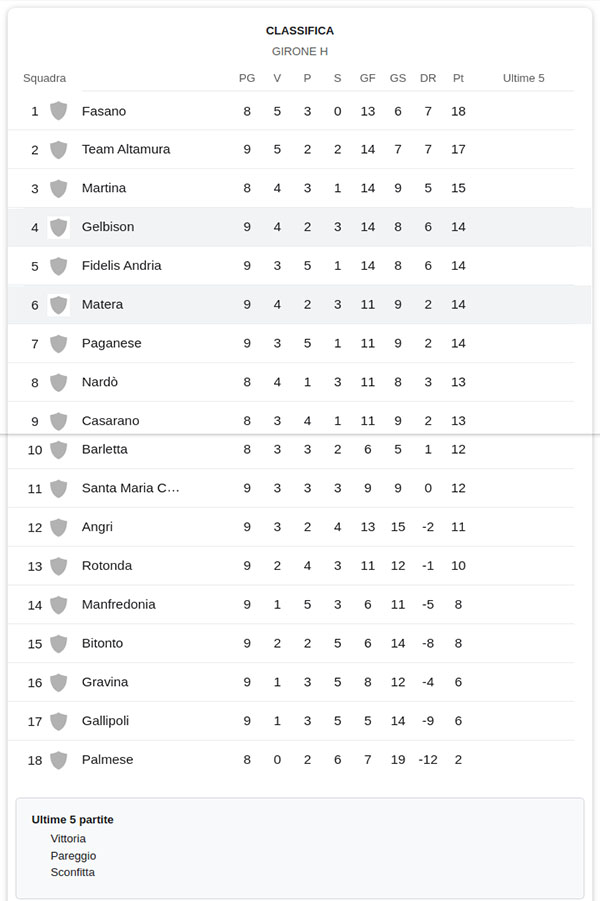Open the Fidelis Andria team page
The width and height of the screenshot is (600, 901).
pos(121,265)
